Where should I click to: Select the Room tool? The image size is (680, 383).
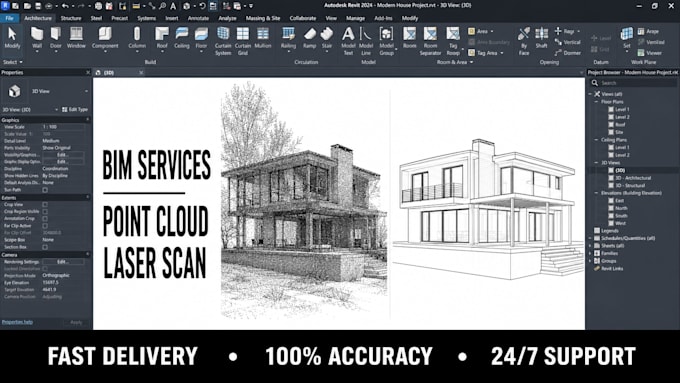409,38
